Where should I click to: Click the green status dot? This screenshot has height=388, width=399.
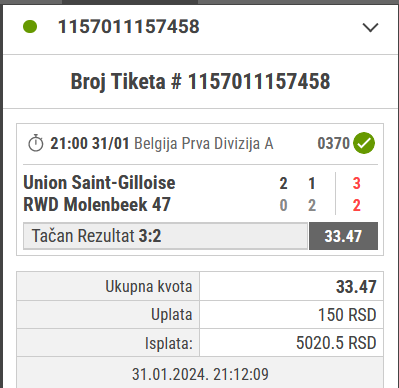tap(30, 27)
